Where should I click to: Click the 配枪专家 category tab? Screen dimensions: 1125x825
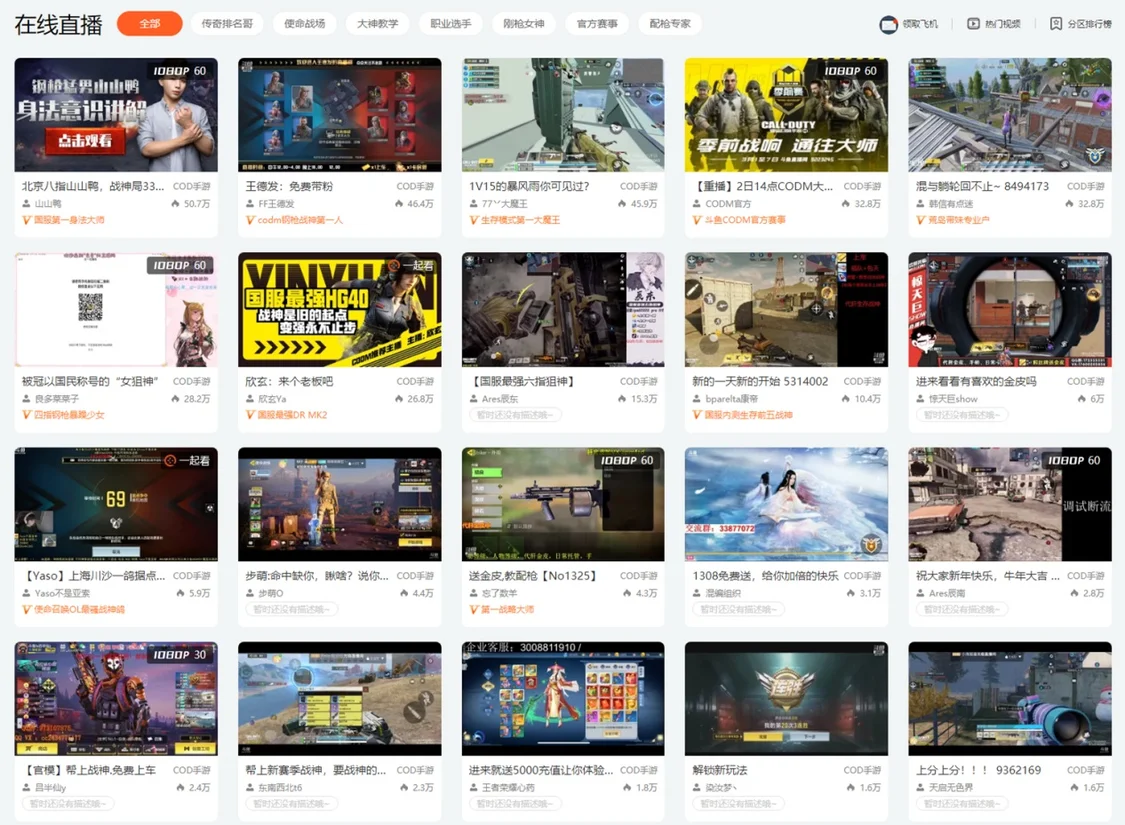[x=670, y=24]
